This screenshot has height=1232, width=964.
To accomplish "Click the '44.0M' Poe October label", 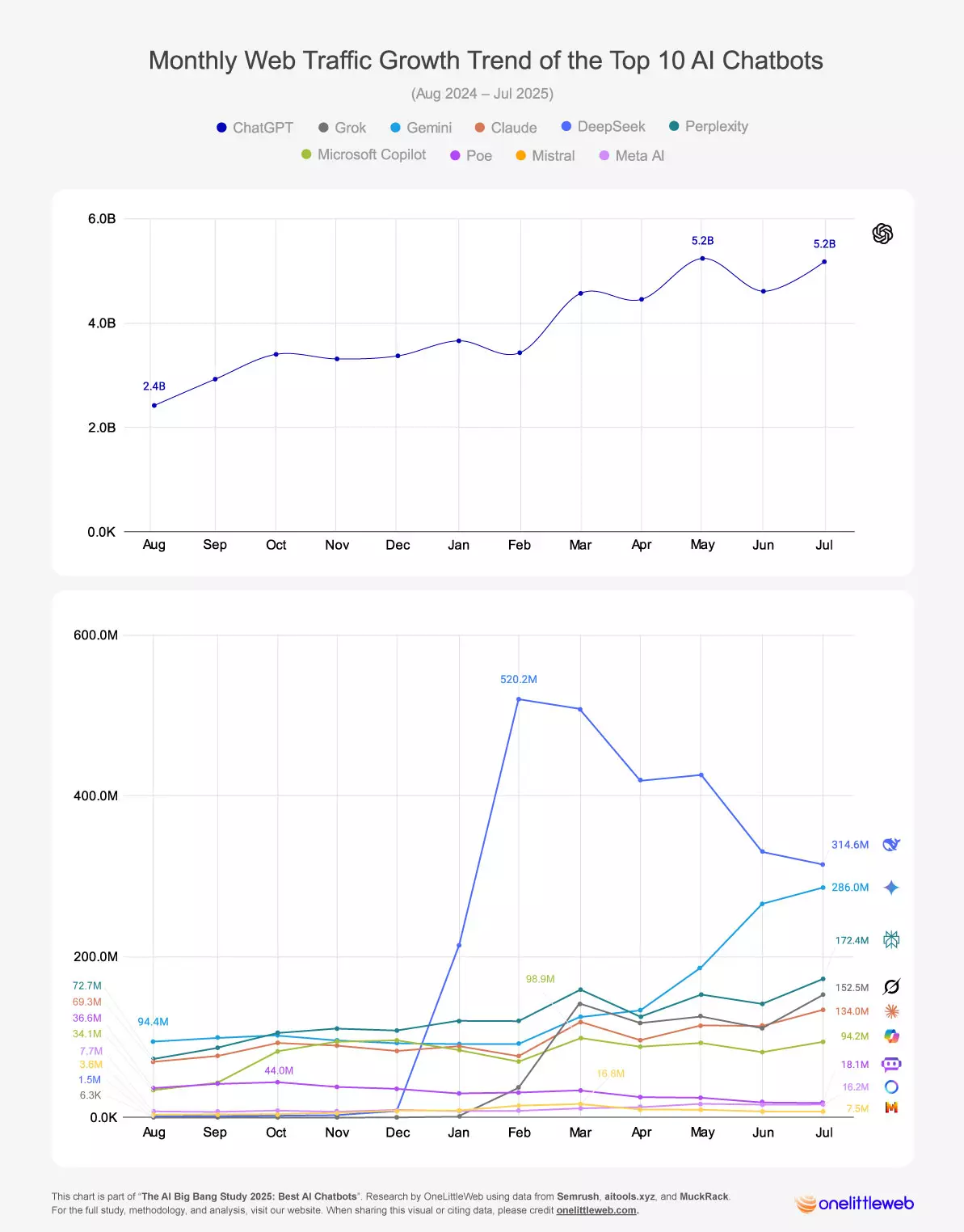I will [279, 1070].
